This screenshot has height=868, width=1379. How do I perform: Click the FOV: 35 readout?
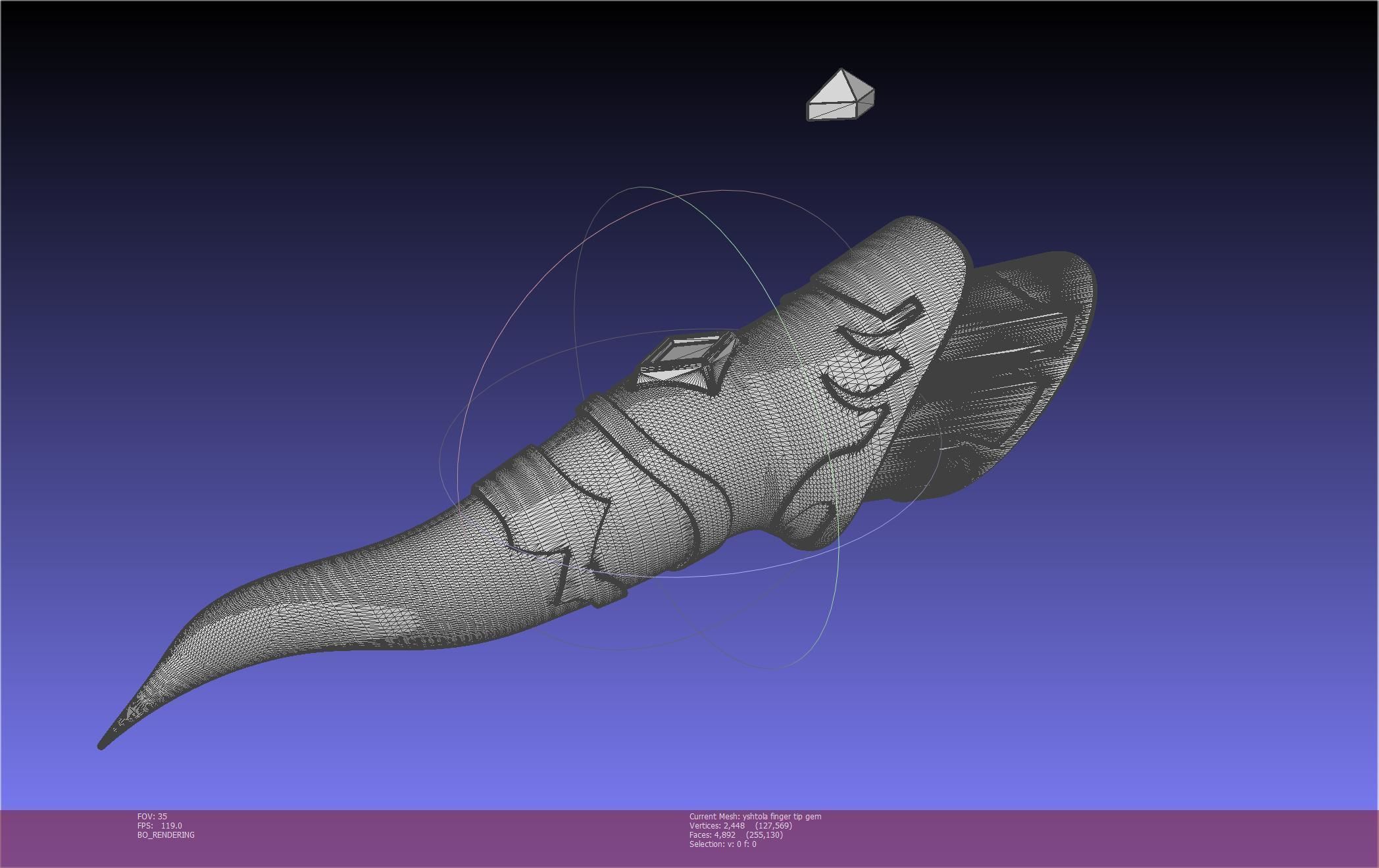tap(152, 816)
